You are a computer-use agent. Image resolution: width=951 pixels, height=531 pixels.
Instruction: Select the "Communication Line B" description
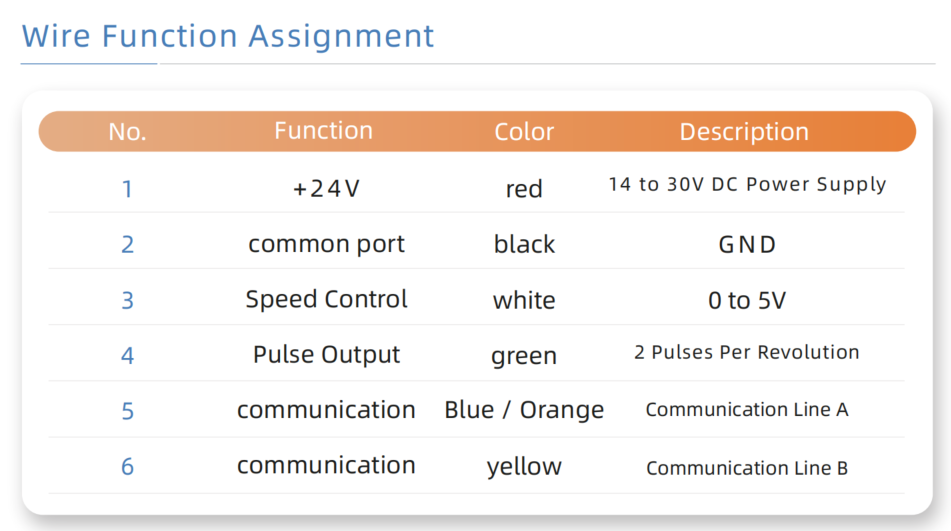tap(747, 468)
